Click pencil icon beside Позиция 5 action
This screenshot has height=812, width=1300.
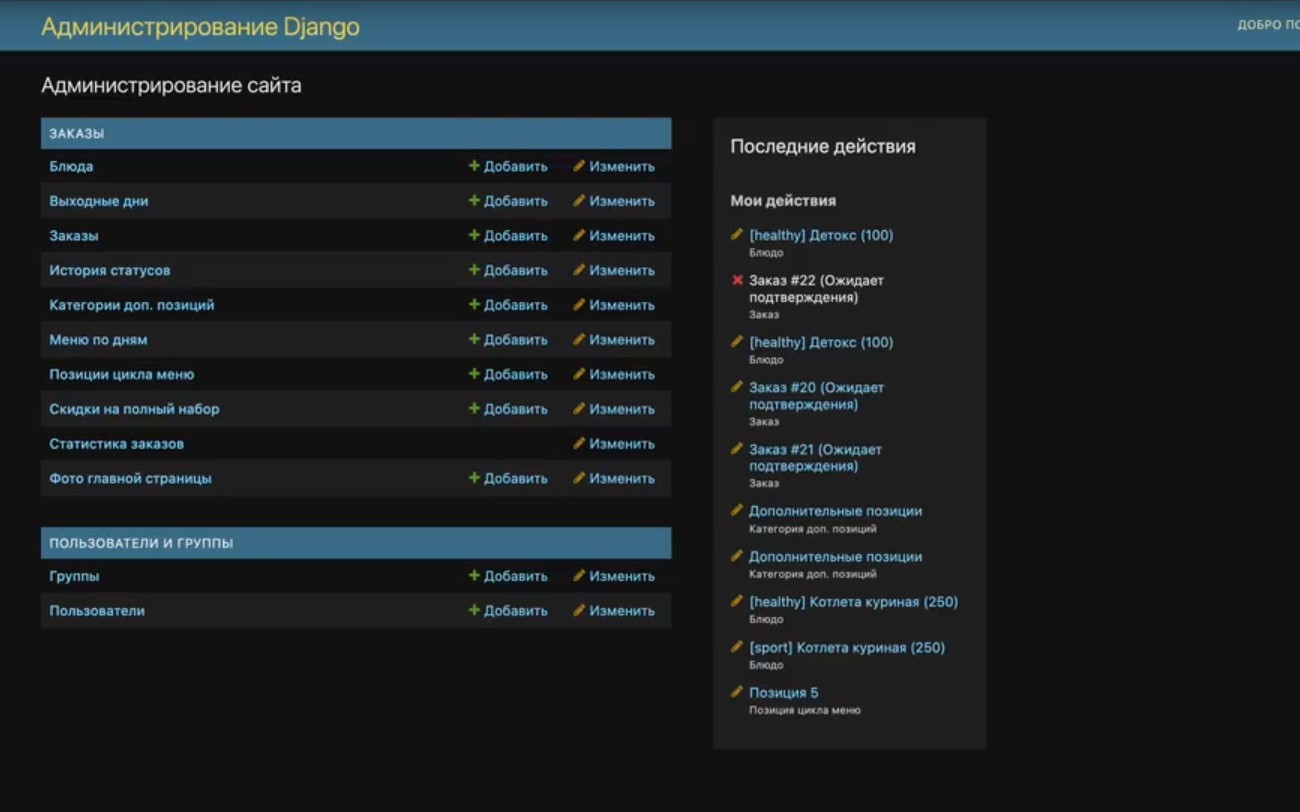click(x=737, y=691)
